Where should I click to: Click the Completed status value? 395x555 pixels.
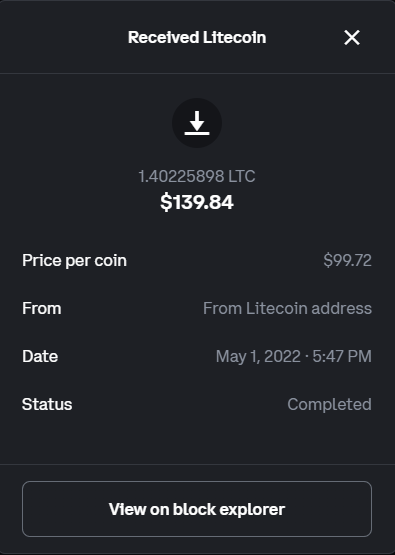(x=330, y=404)
